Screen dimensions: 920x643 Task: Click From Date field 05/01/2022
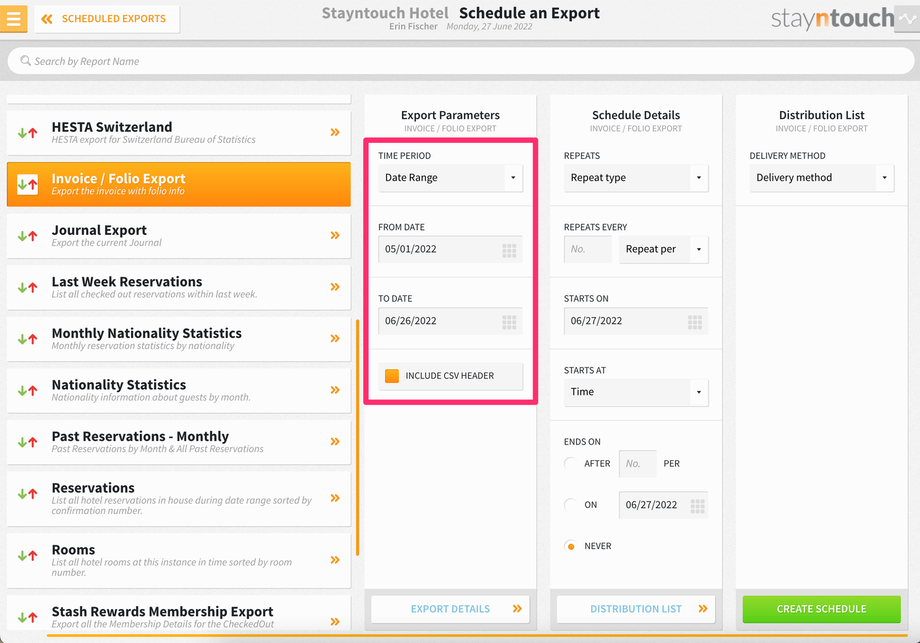click(450, 249)
